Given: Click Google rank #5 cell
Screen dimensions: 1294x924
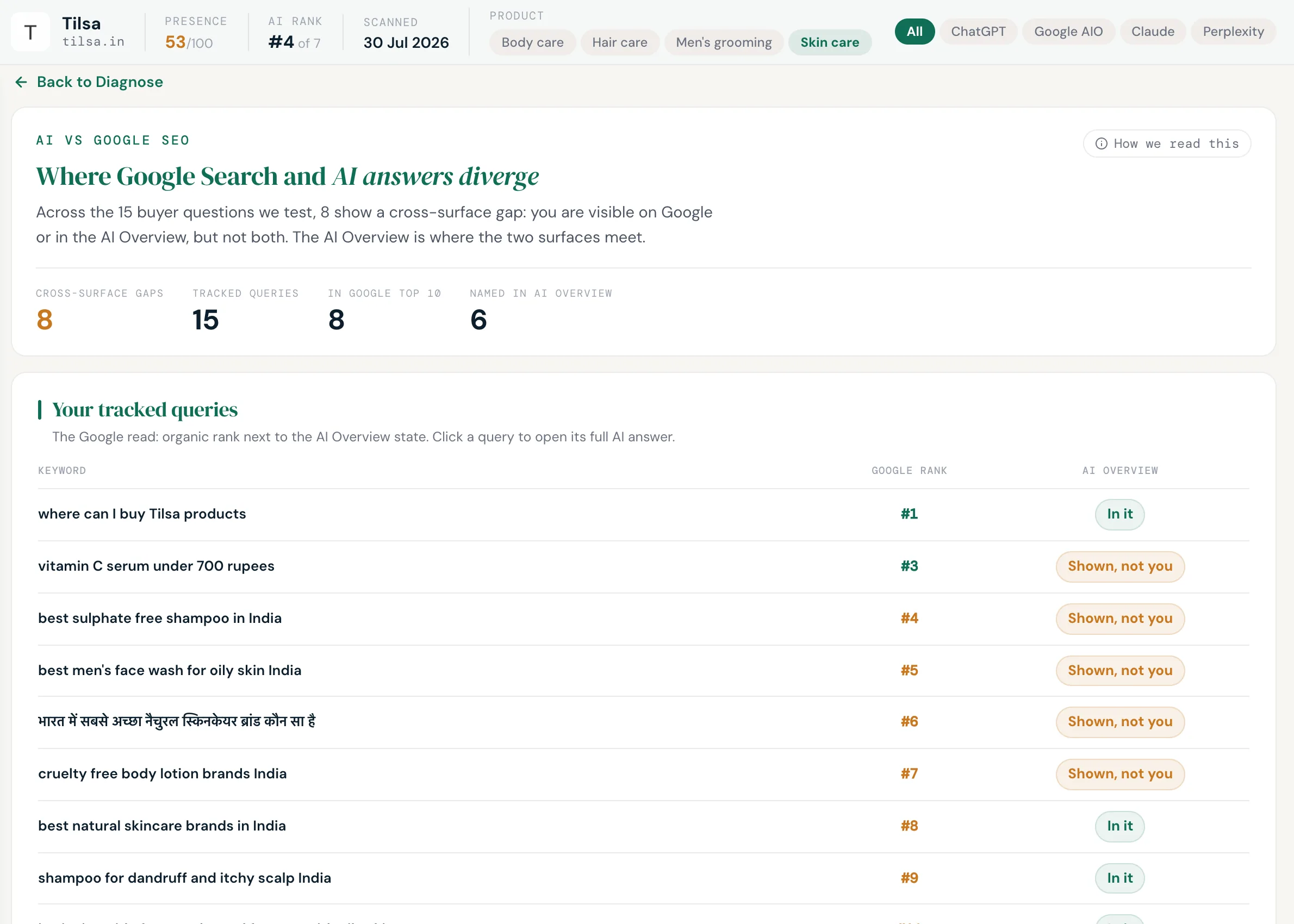Looking at the screenshot, I should tap(909, 671).
